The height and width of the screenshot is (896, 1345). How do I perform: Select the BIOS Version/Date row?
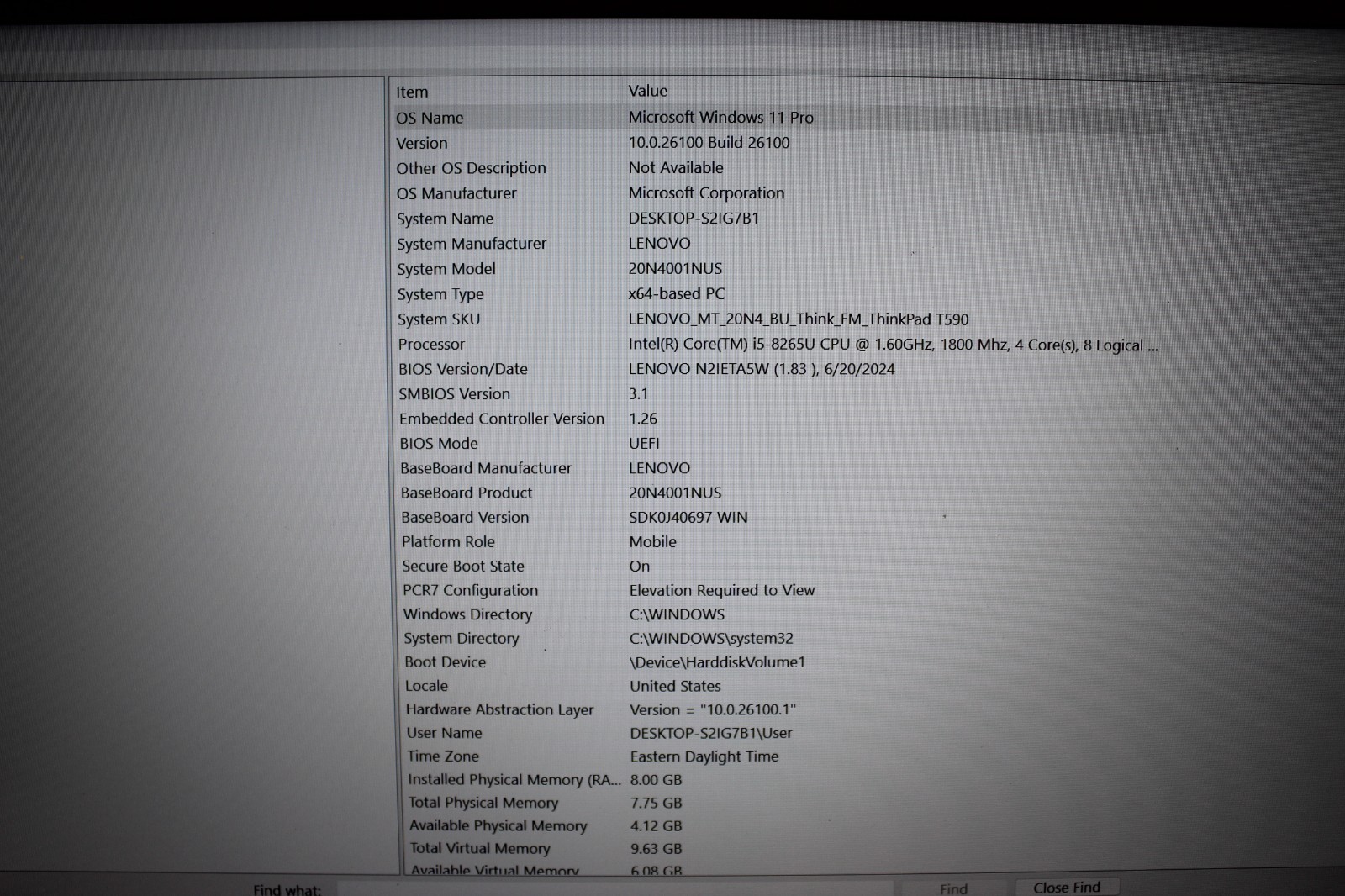click(x=782, y=369)
